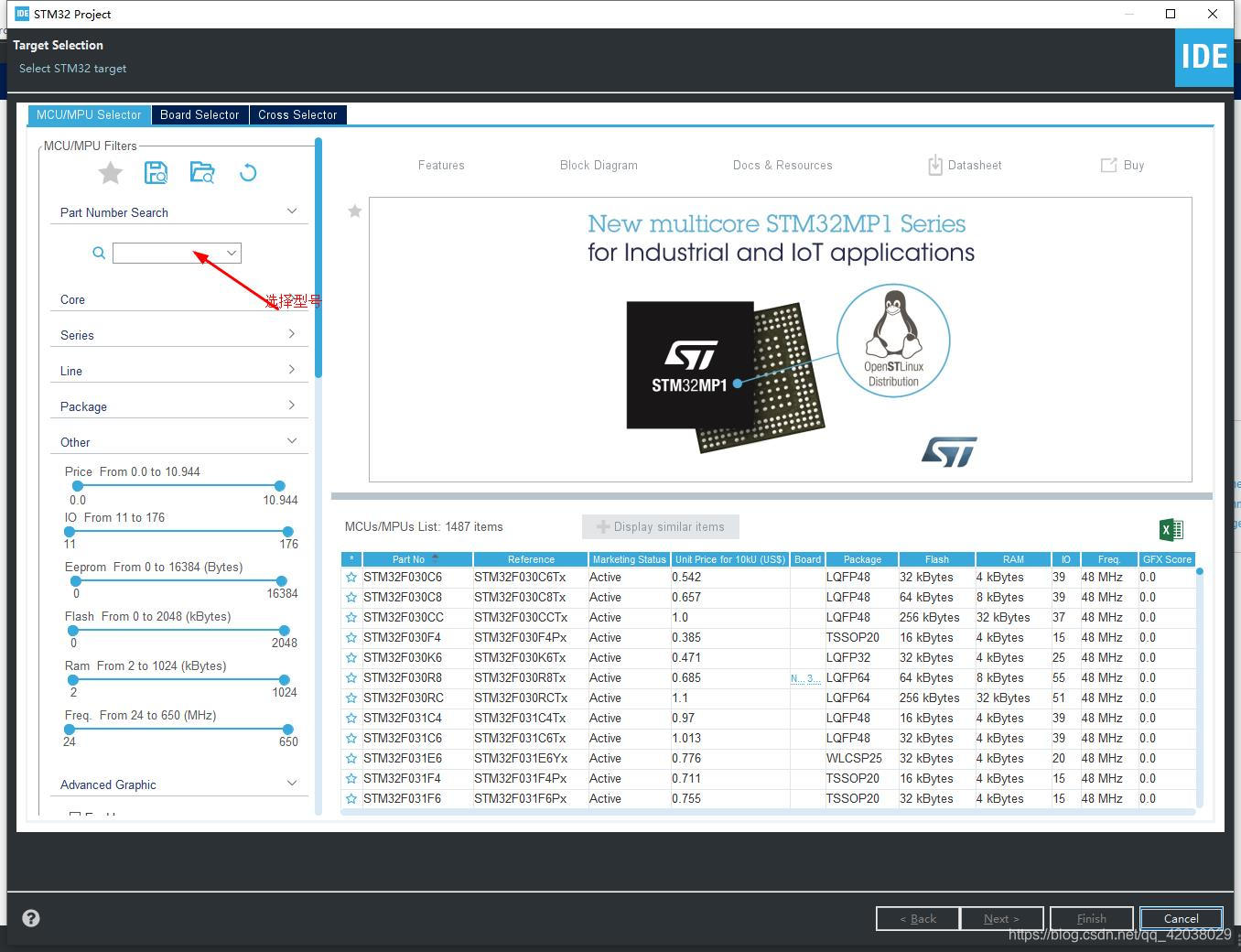Star the STM32F031C4 row
This screenshot has height=952, width=1241.
351,719
